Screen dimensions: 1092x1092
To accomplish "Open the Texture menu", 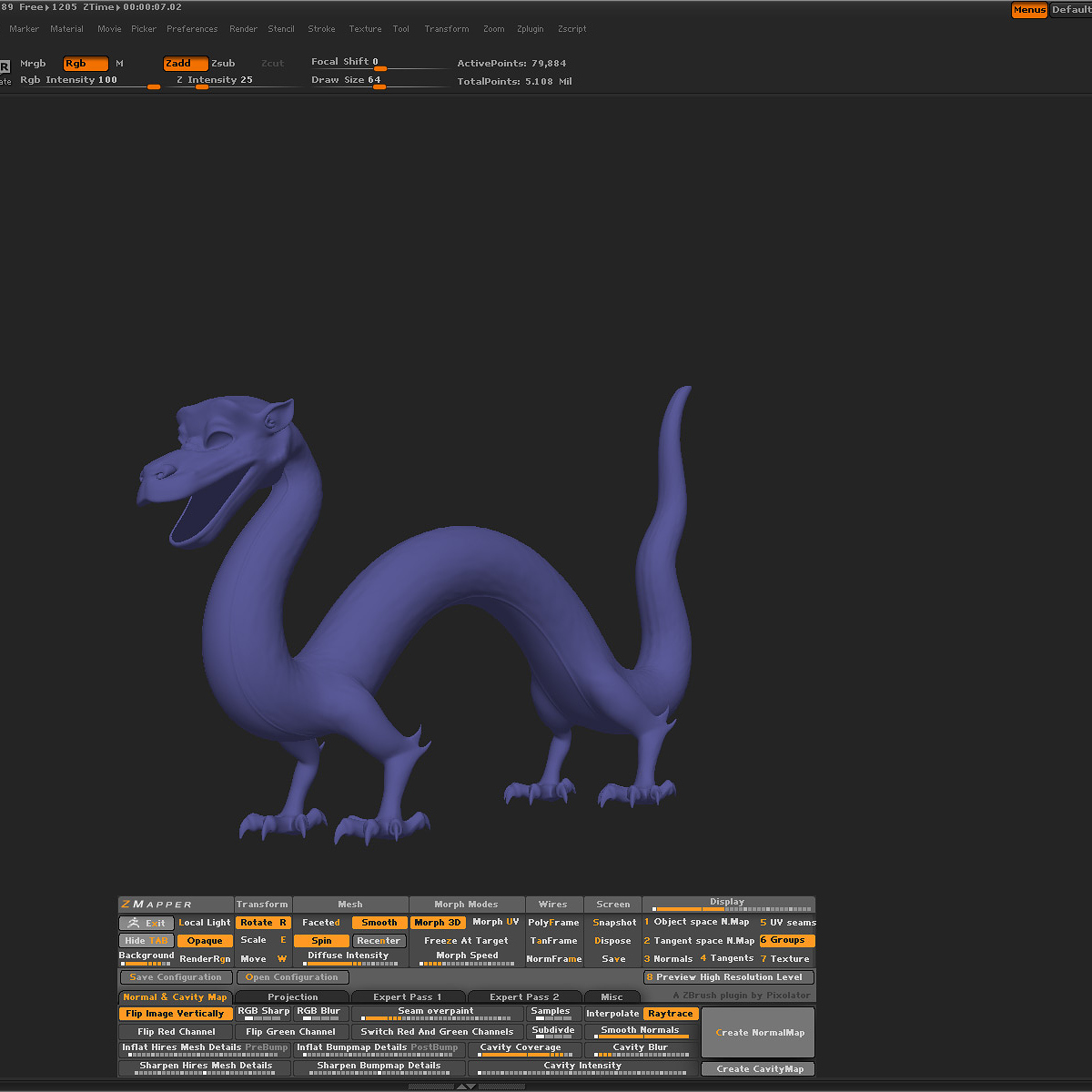I will coord(365,29).
